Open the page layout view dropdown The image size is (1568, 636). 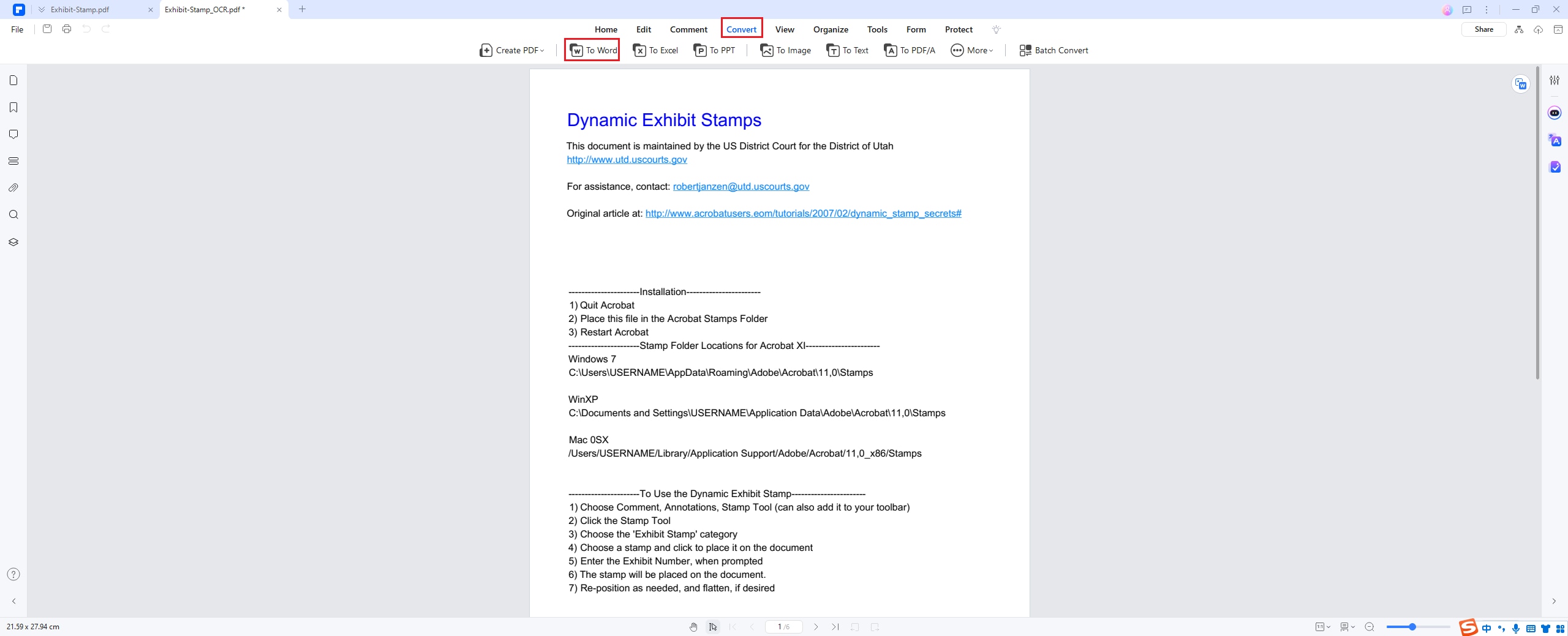pyautogui.click(x=1347, y=627)
